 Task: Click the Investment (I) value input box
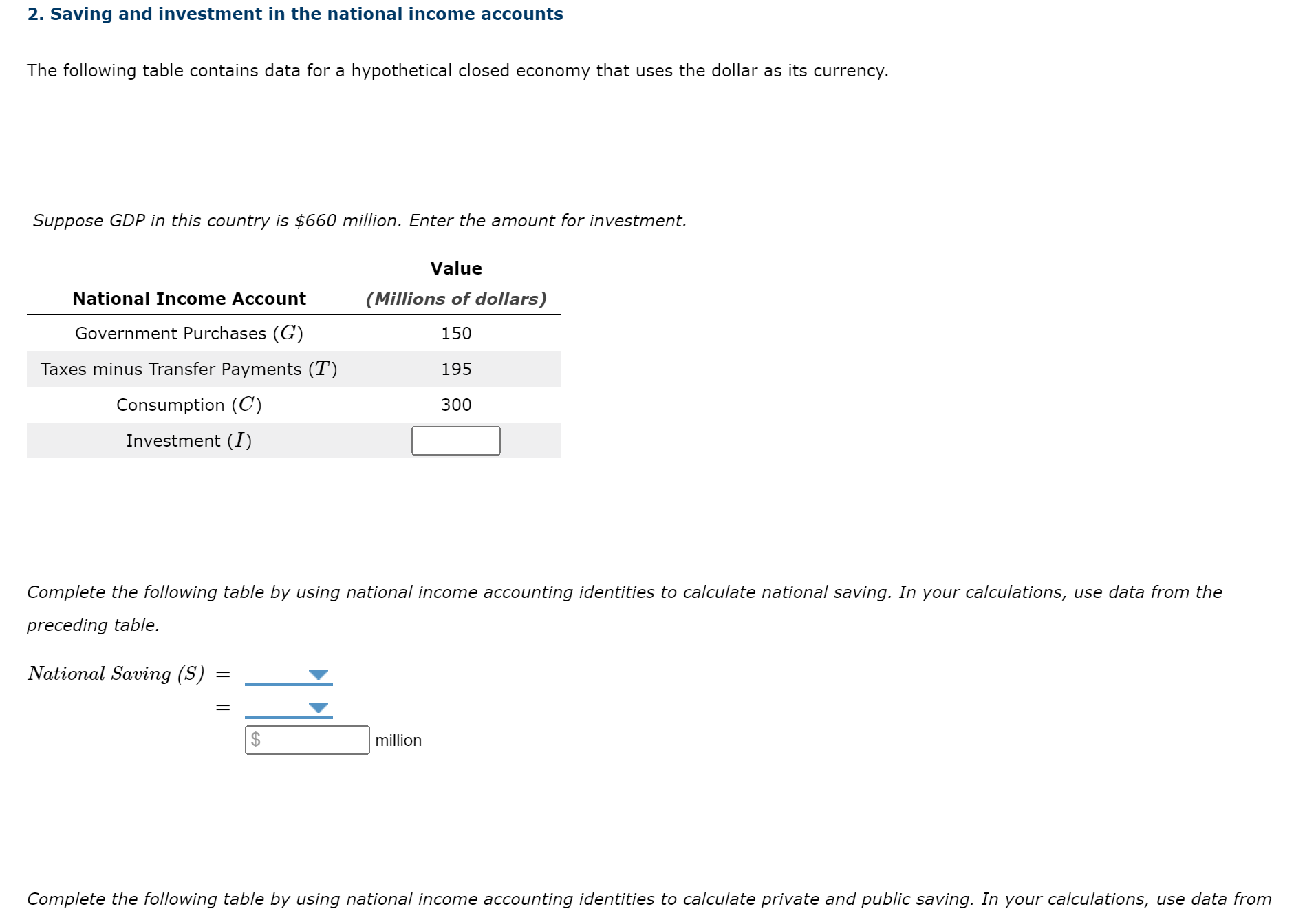pyautogui.click(x=455, y=440)
